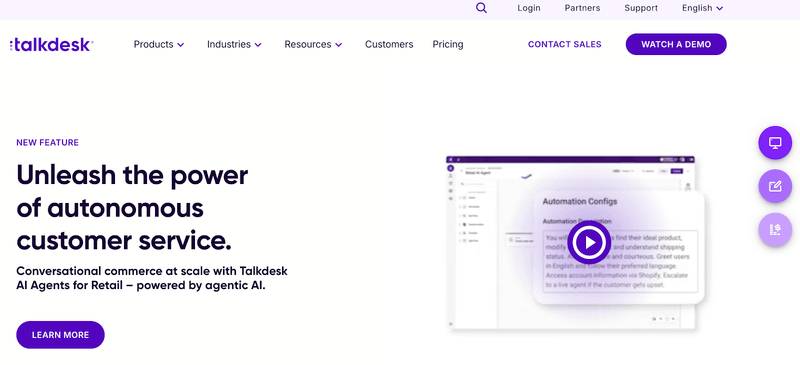Expand the Resources menu
Screen dimensions: 800x365
[313, 44]
